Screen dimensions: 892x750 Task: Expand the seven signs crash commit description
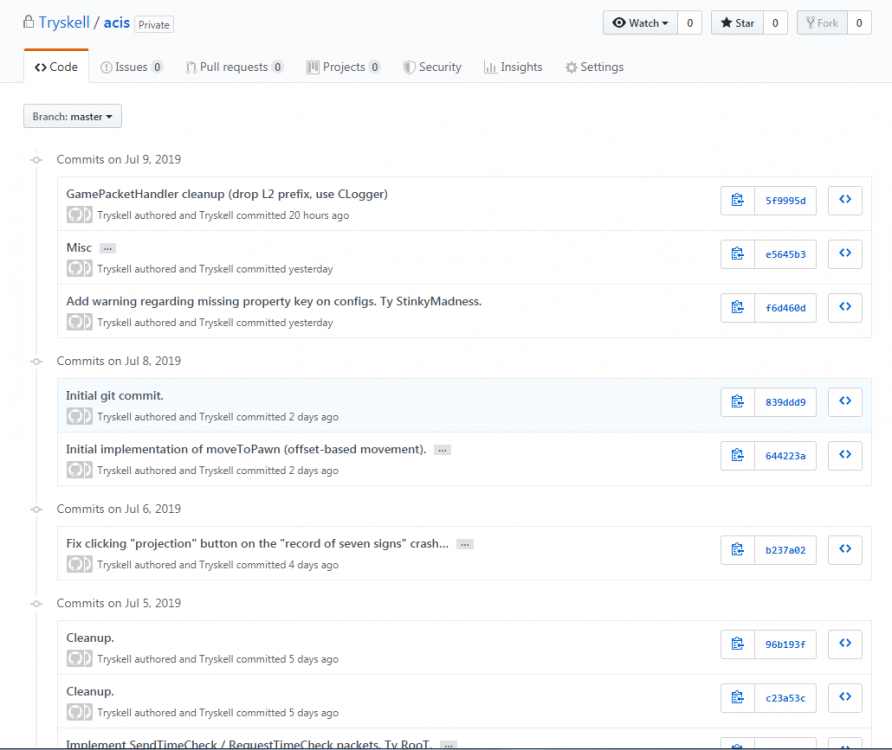[x=464, y=544]
